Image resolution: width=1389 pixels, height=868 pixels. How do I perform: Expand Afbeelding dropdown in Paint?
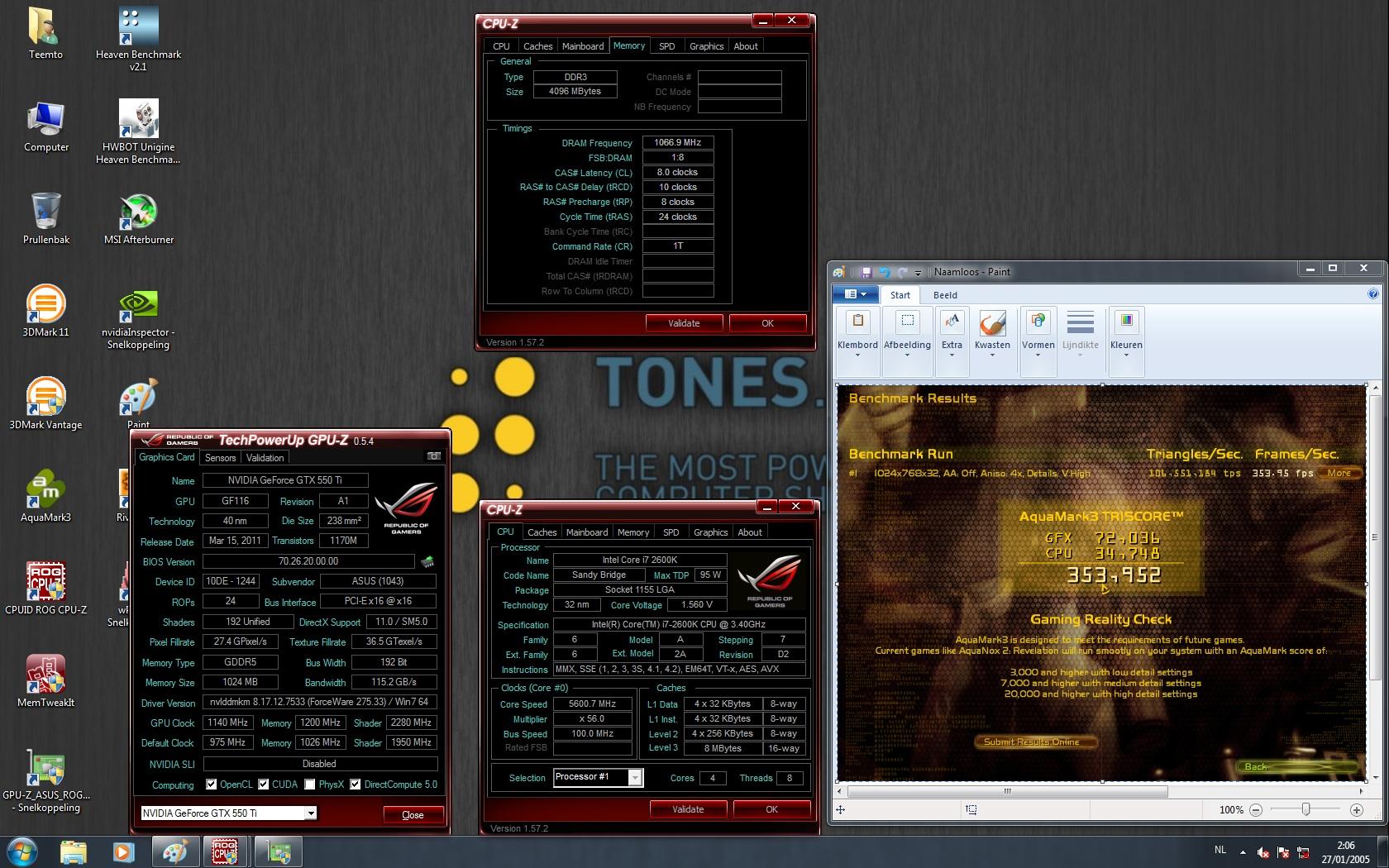(x=907, y=355)
